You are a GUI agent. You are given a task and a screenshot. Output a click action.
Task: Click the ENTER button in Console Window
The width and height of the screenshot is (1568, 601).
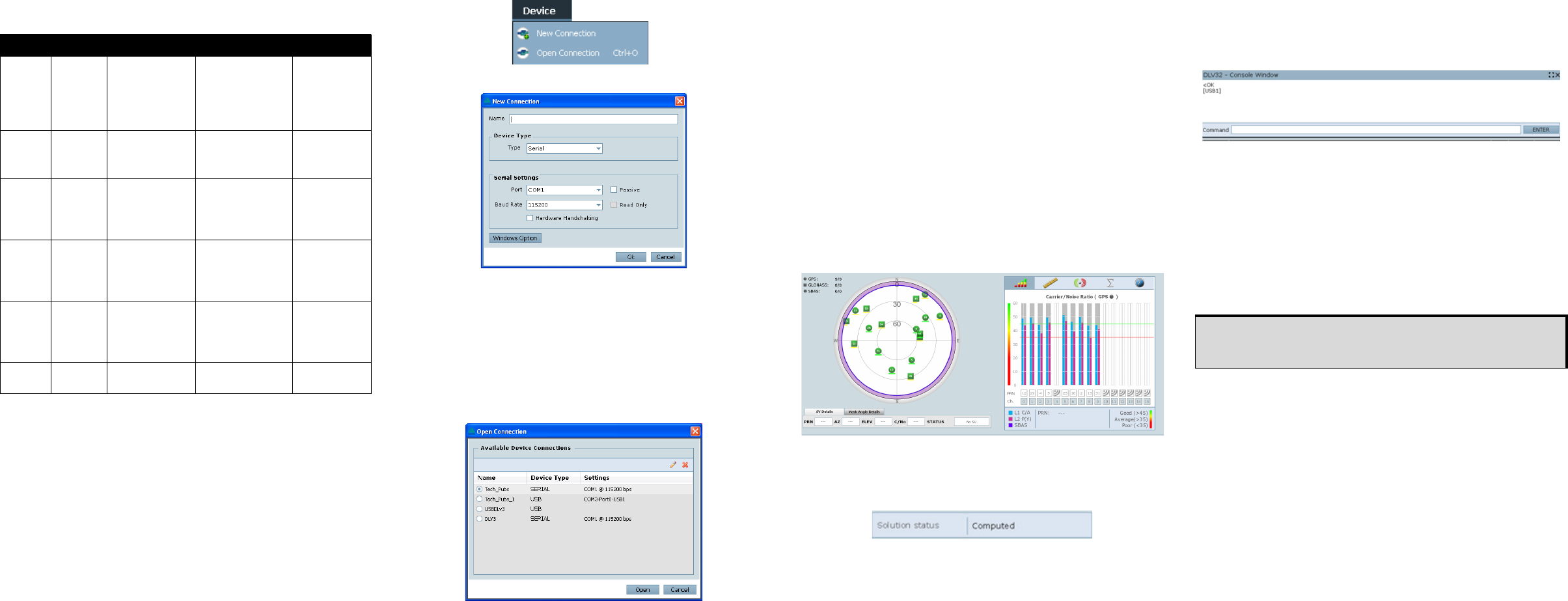(1540, 130)
